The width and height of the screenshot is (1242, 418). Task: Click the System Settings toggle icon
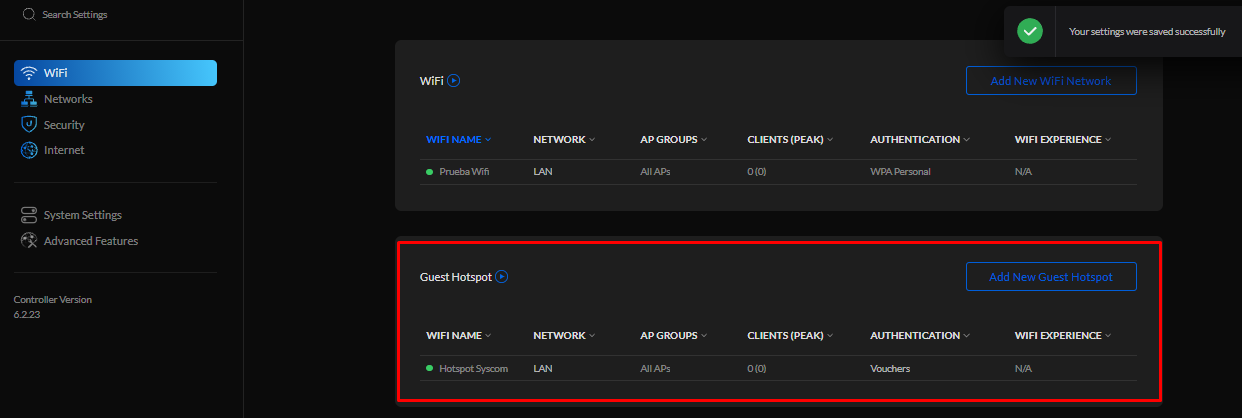pyautogui.click(x=28, y=215)
